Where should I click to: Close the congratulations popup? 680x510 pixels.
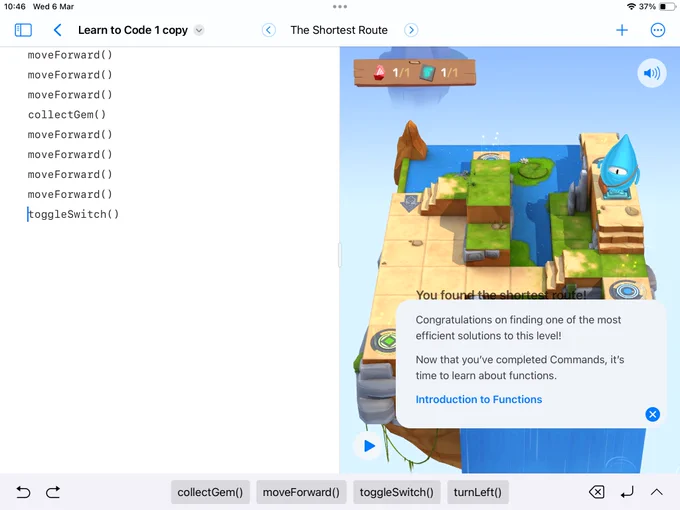pos(652,414)
